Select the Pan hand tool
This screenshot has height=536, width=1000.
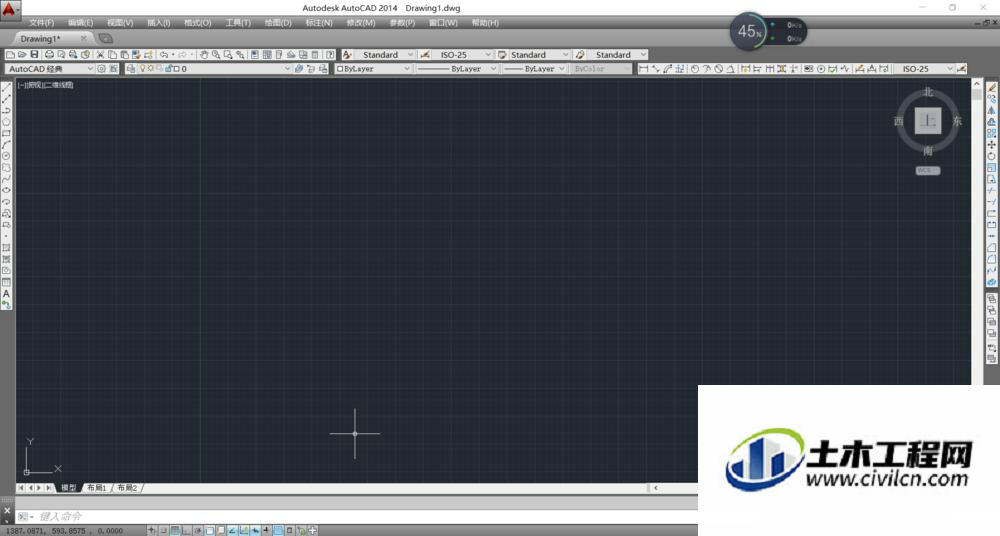[203, 55]
